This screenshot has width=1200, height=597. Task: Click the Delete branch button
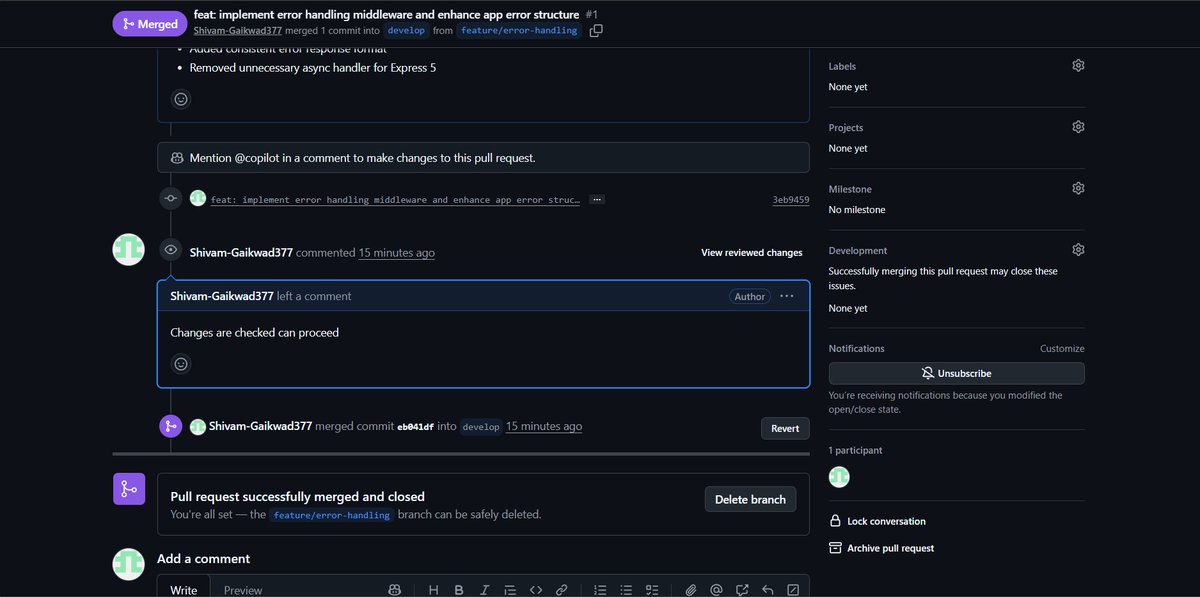click(750, 499)
